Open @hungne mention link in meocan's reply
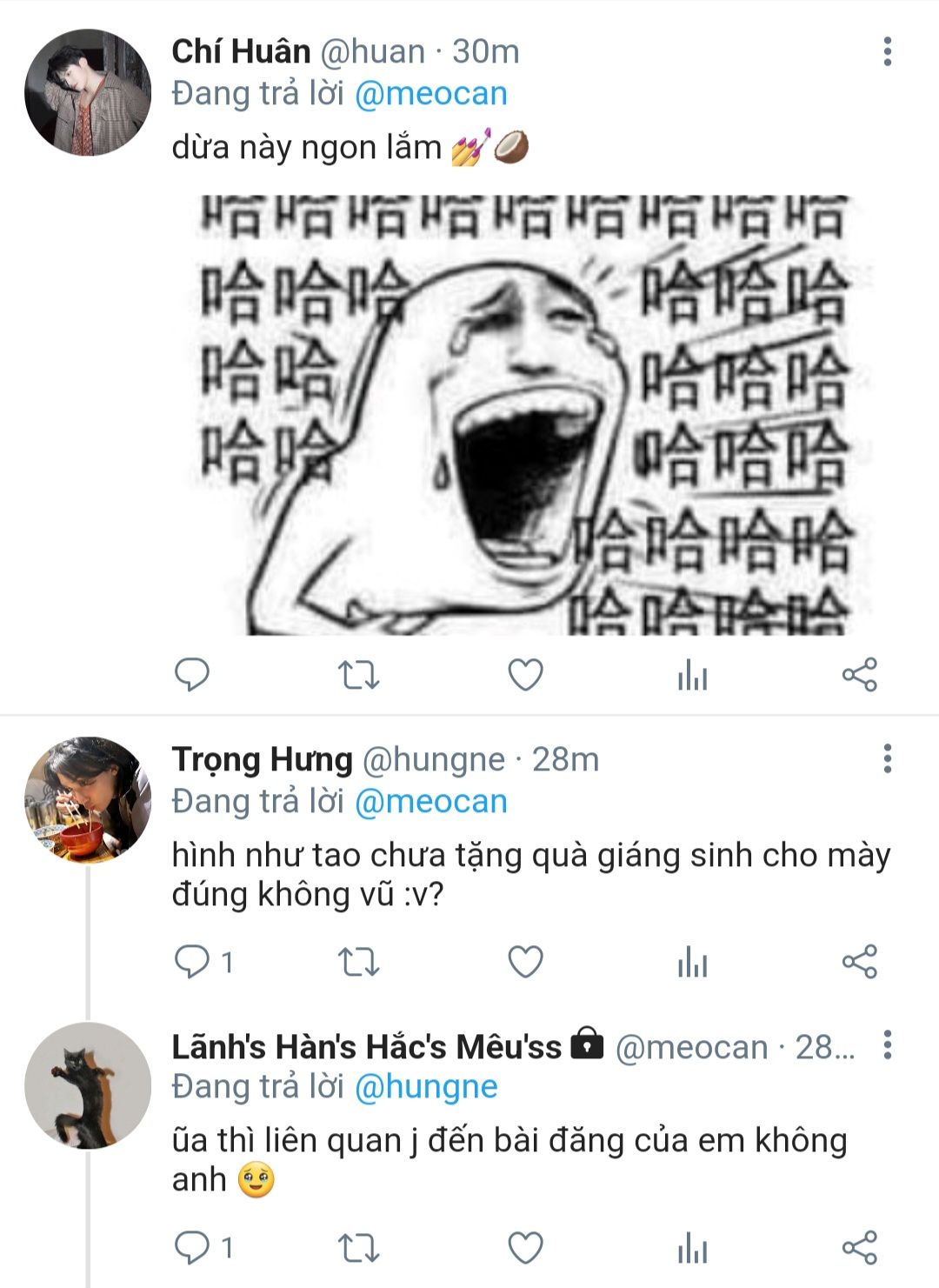This screenshot has height=1288, width=939. pyautogui.click(x=426, y=1086)
